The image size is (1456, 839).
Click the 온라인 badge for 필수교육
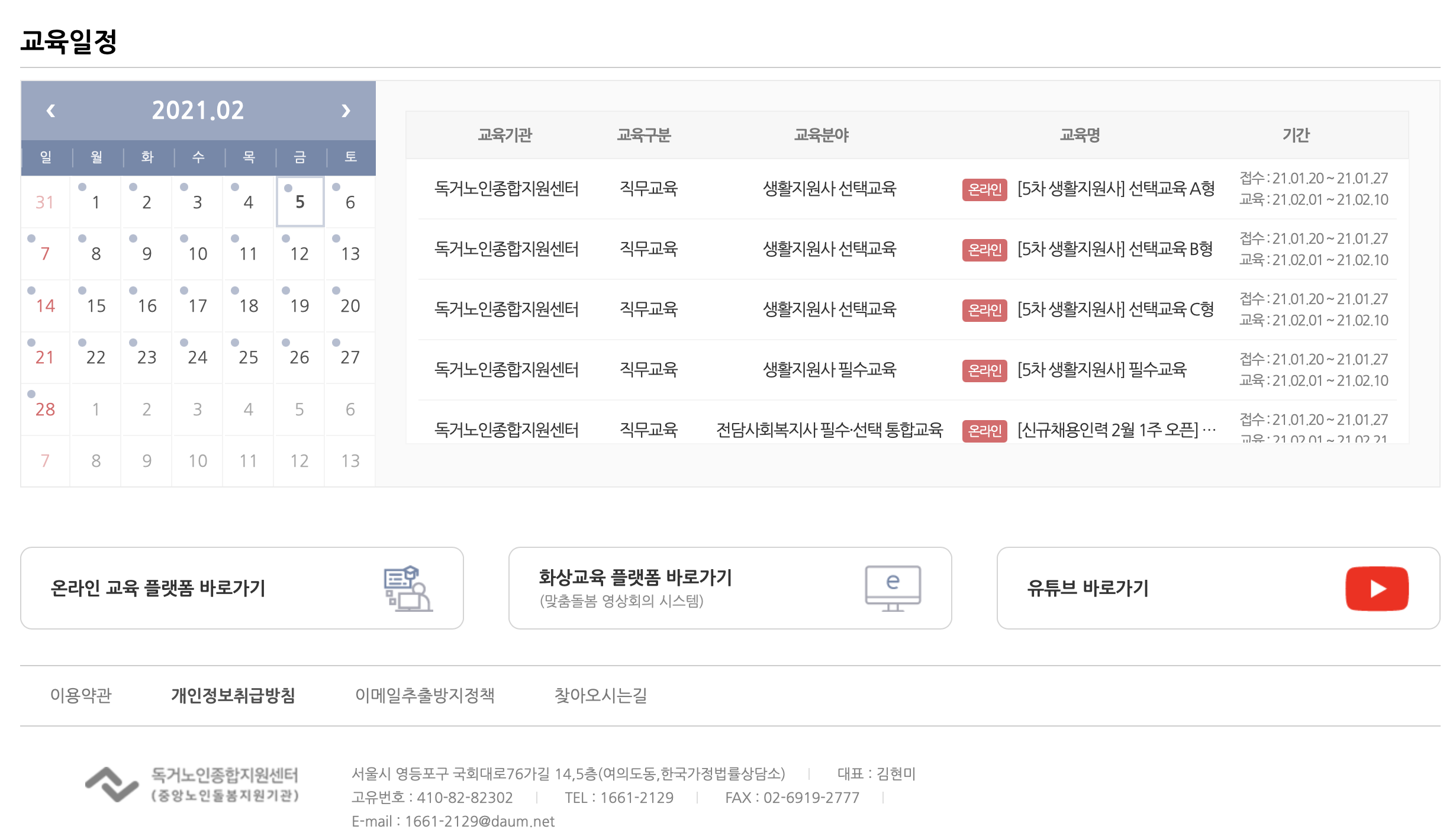(x=984, y=370)
